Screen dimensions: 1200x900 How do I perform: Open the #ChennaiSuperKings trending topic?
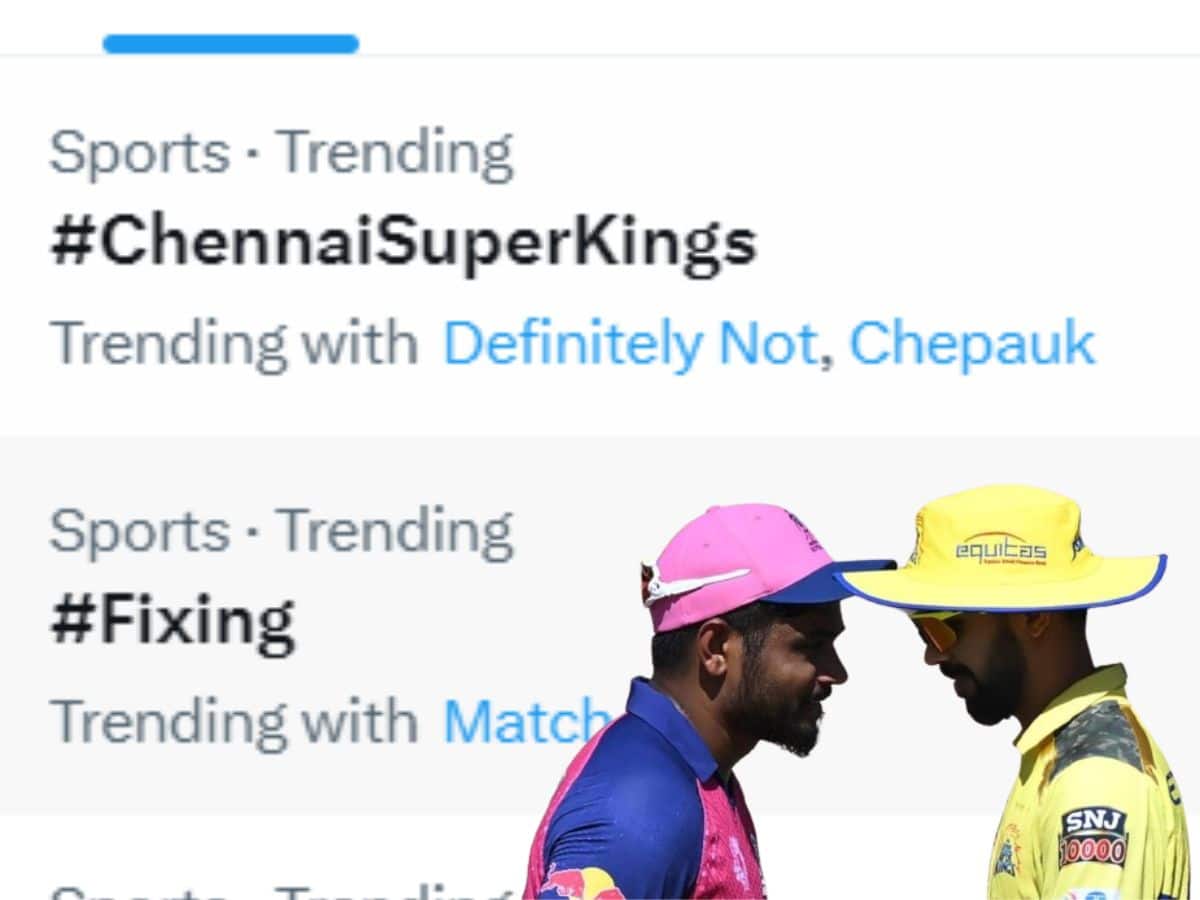tap(400, 238)
